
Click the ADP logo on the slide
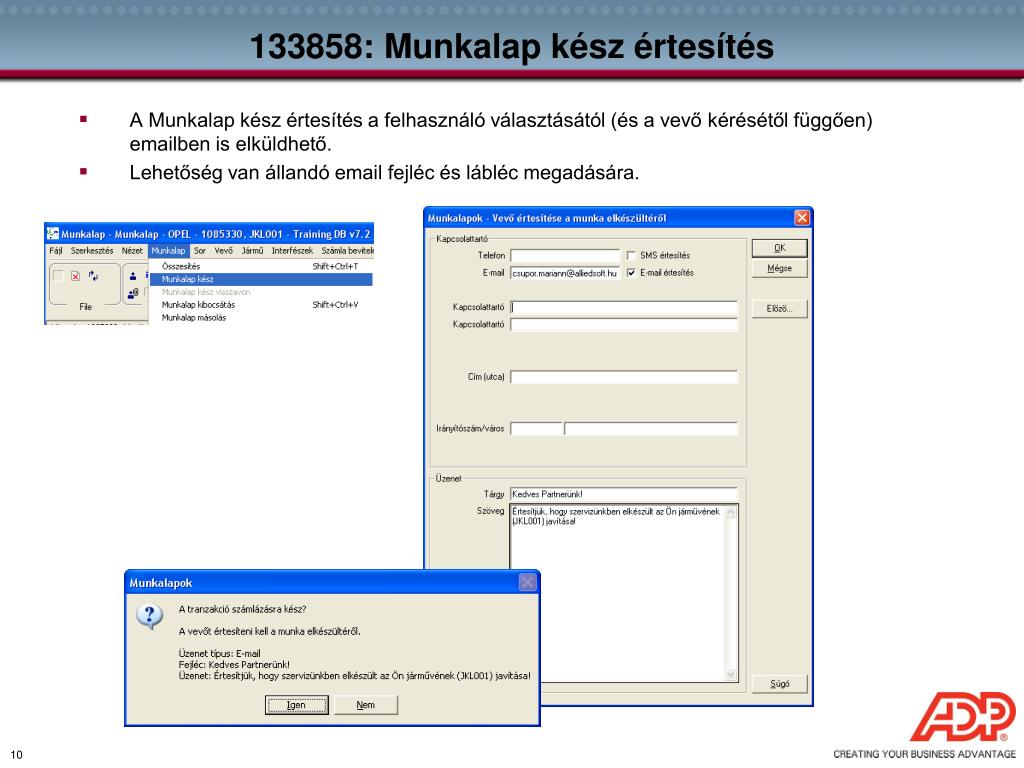[963, 716]
